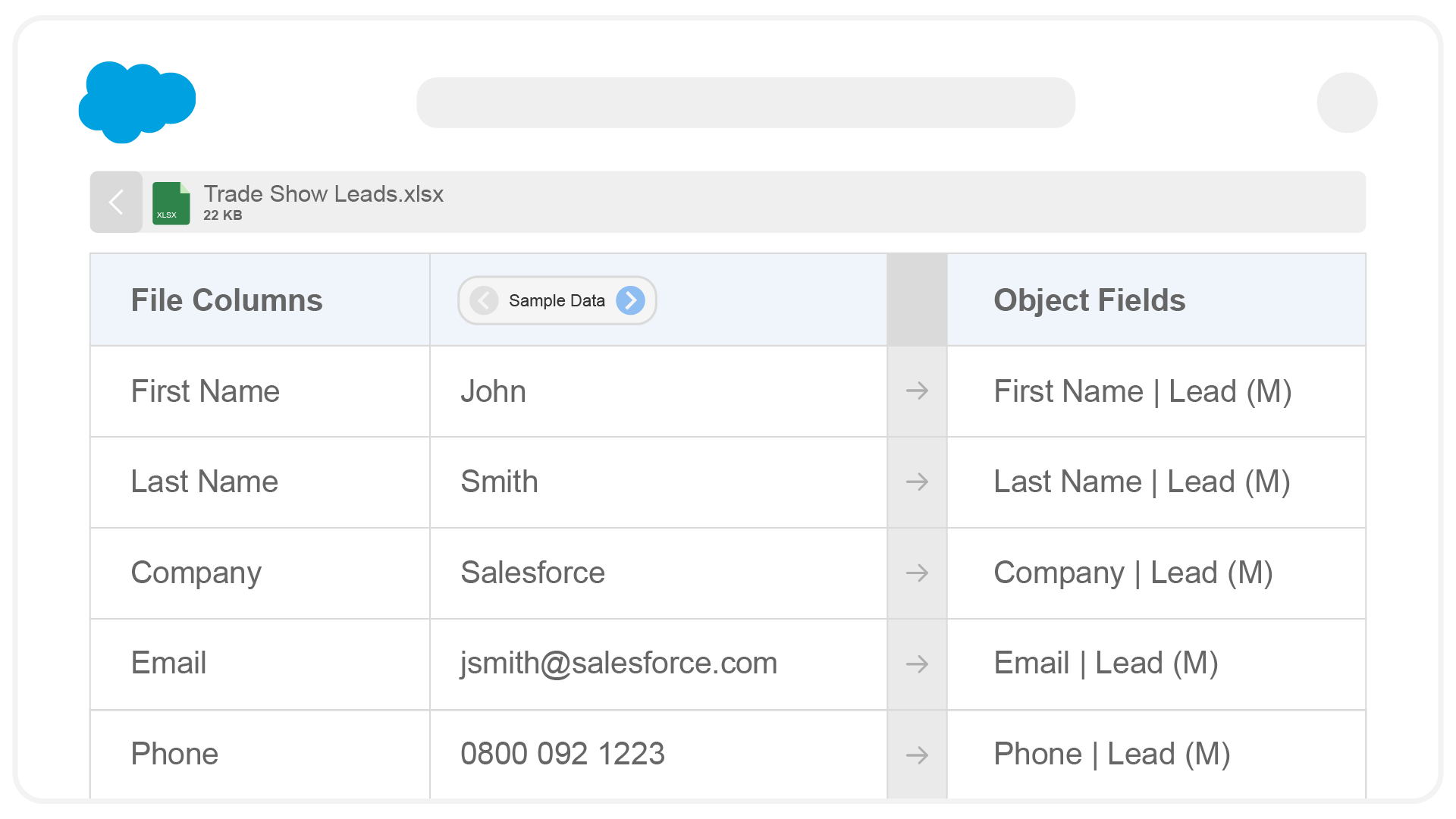Click the Phone | Lead (M) mapping entry

1112,754
